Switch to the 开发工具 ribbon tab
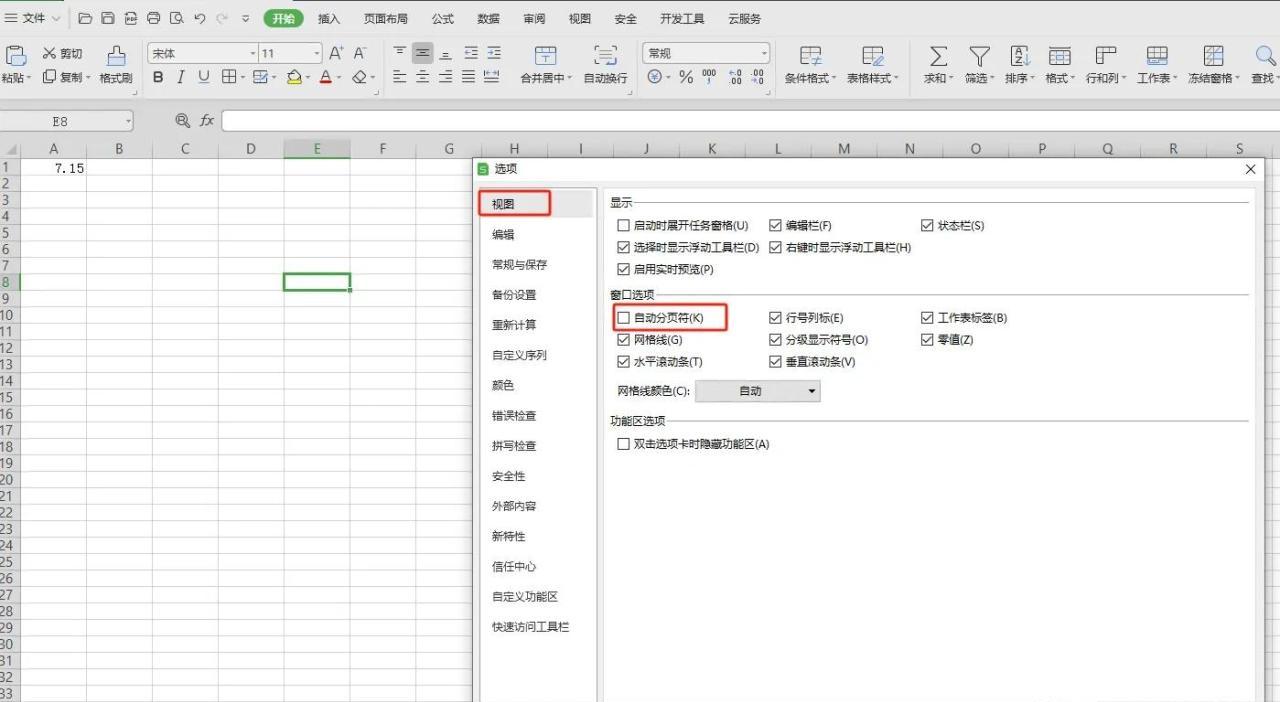This screenshot has height=702, width=1280. click(682, 18)
